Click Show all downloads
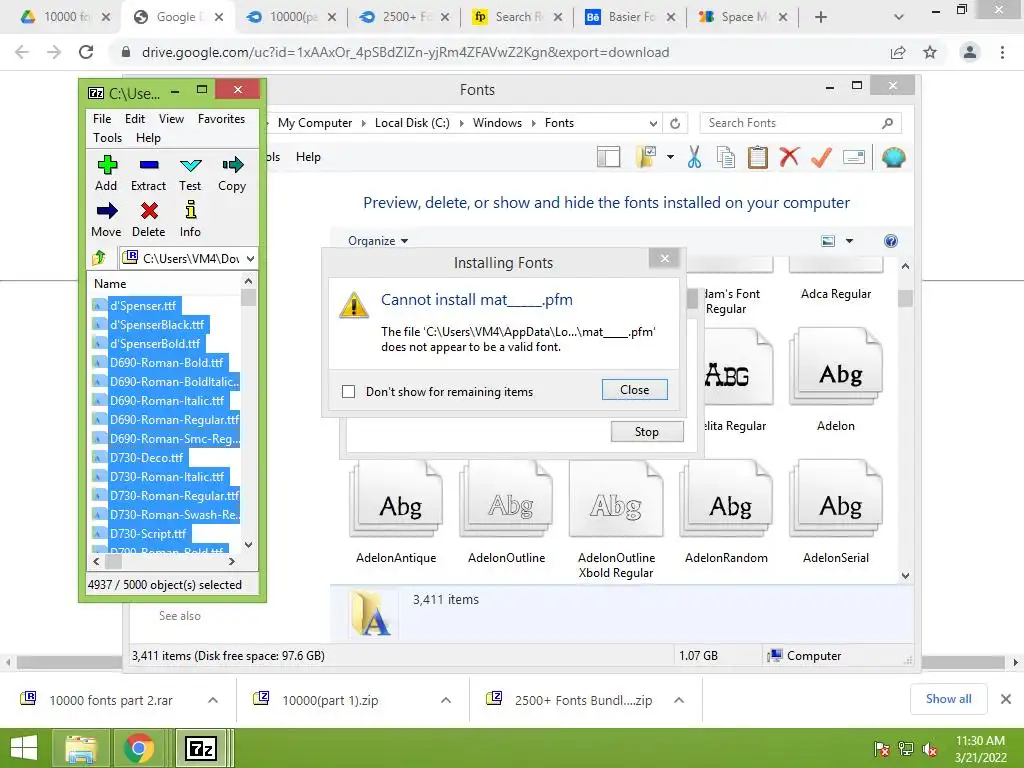The height and width of the screenshot is (768, 1024). (948, 699)
